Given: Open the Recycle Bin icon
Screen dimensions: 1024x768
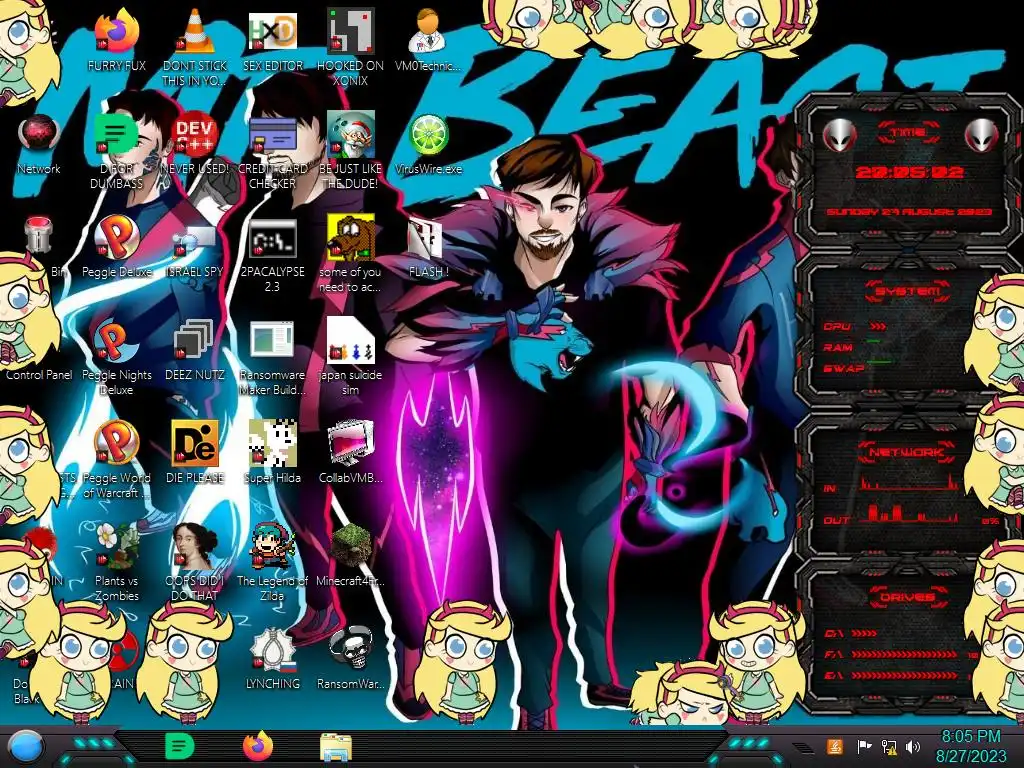Looking at the screenshot, I should click(x=39, y=235).
